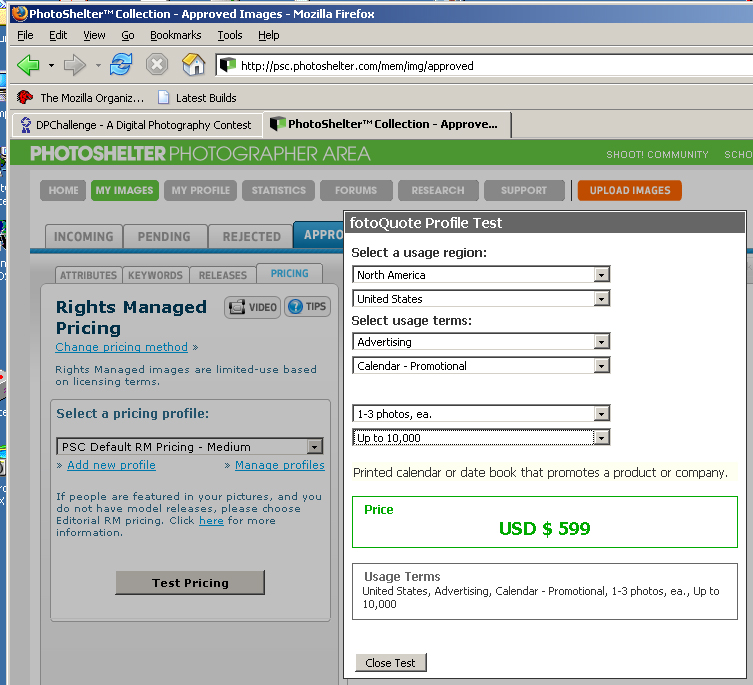Open the MY IMAGES section
The height and width of the screenshot is (685, 753).
click(x=124, y=190)
